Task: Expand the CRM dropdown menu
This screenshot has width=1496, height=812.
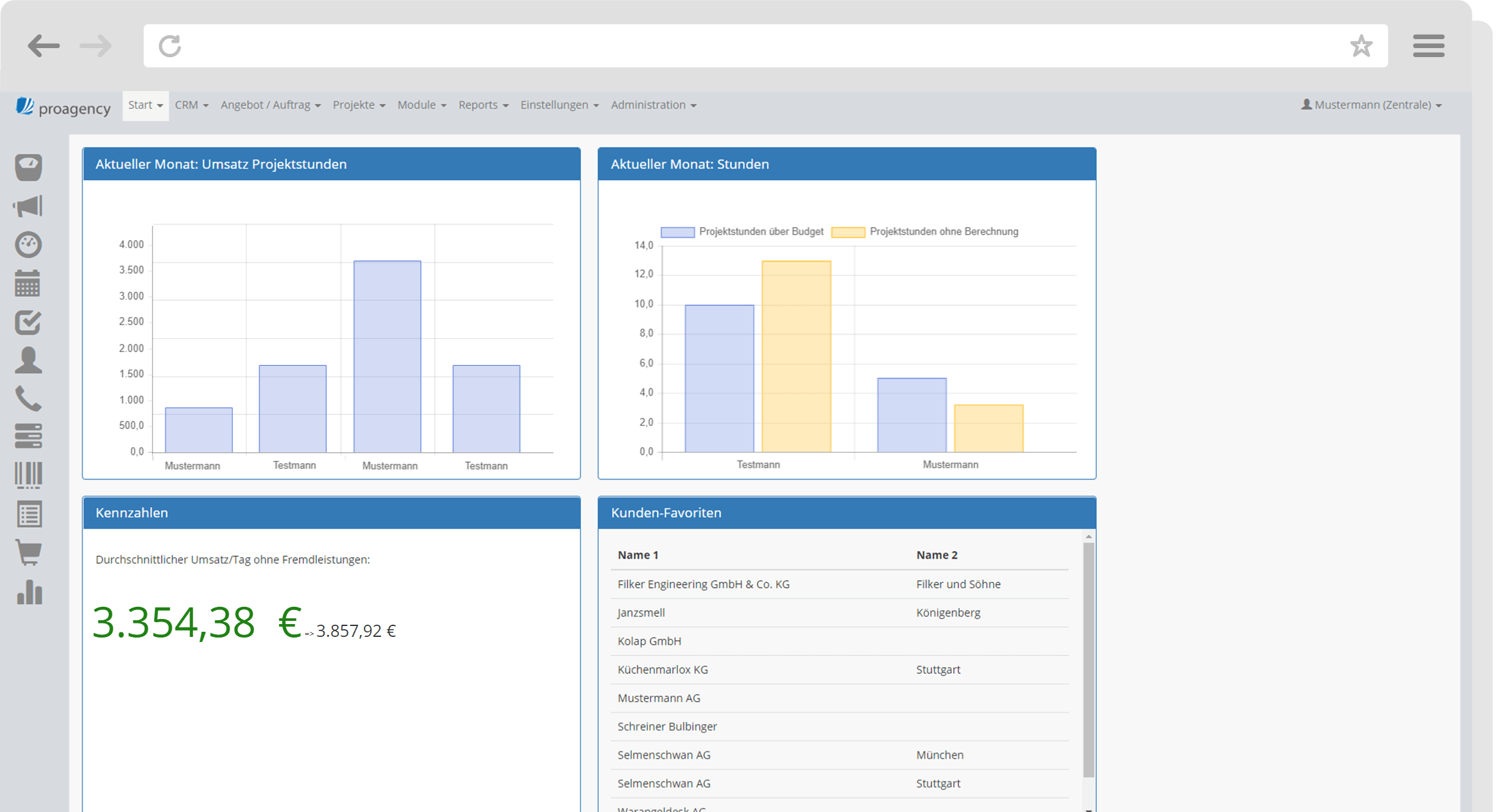Action: pos(191,105)
